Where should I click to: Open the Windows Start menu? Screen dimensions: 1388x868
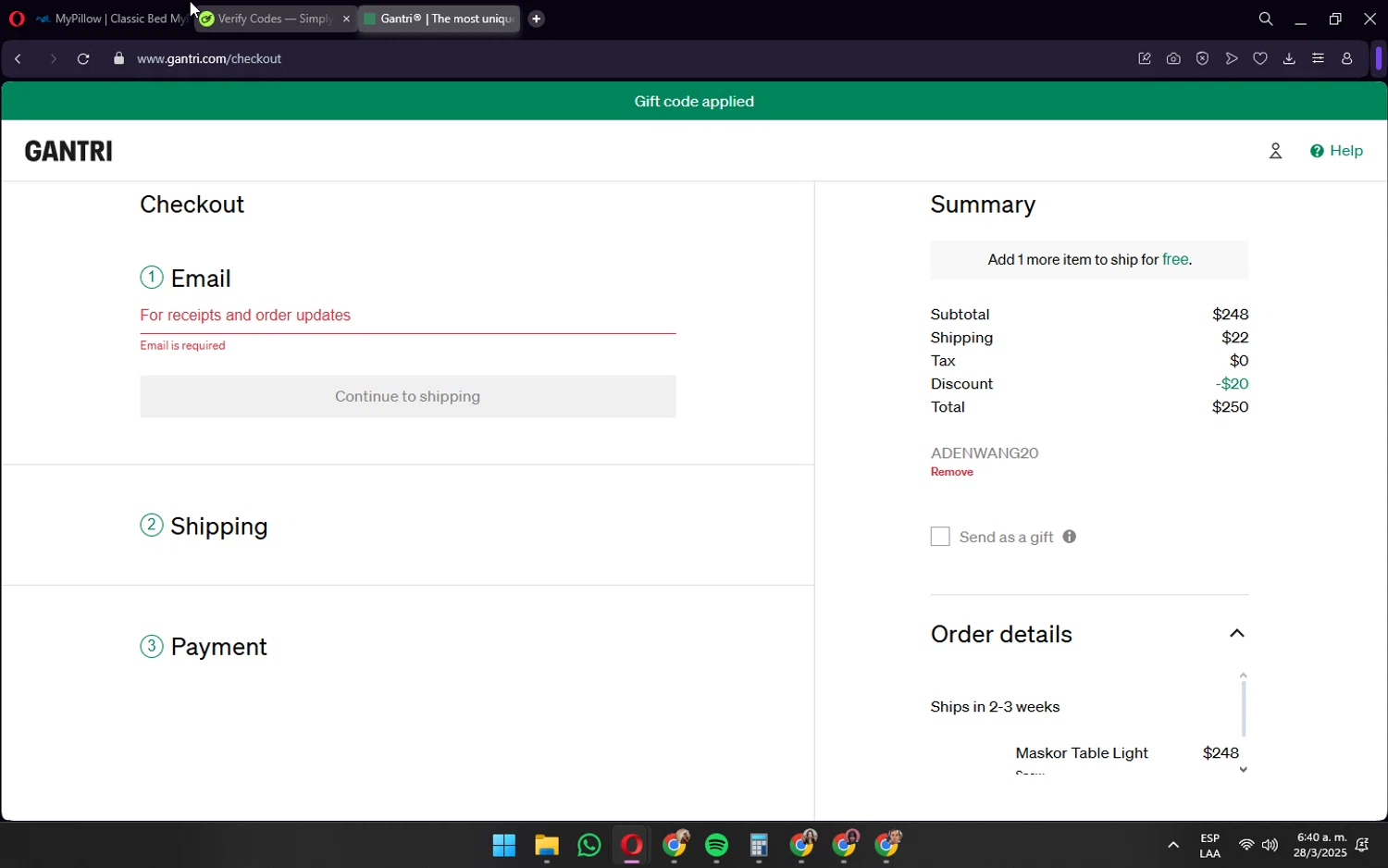(x=504, y=846)
